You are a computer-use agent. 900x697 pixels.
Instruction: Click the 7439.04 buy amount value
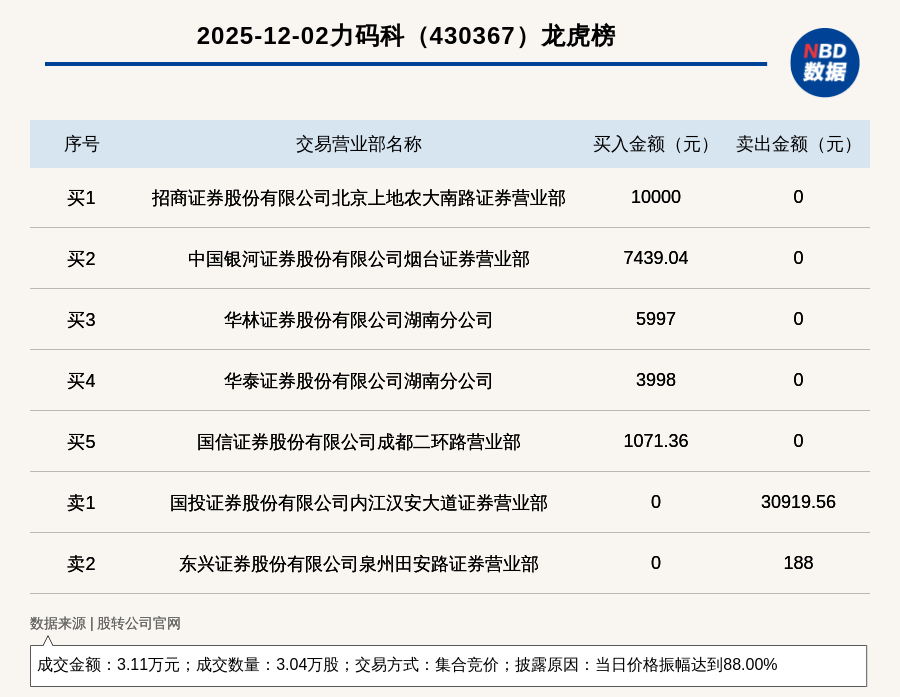pos(655,258)
